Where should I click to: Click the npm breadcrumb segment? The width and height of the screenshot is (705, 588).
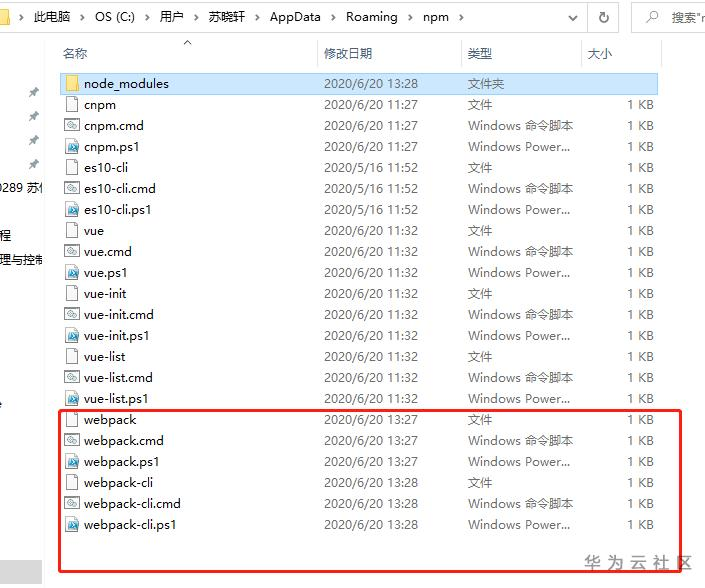436,17
